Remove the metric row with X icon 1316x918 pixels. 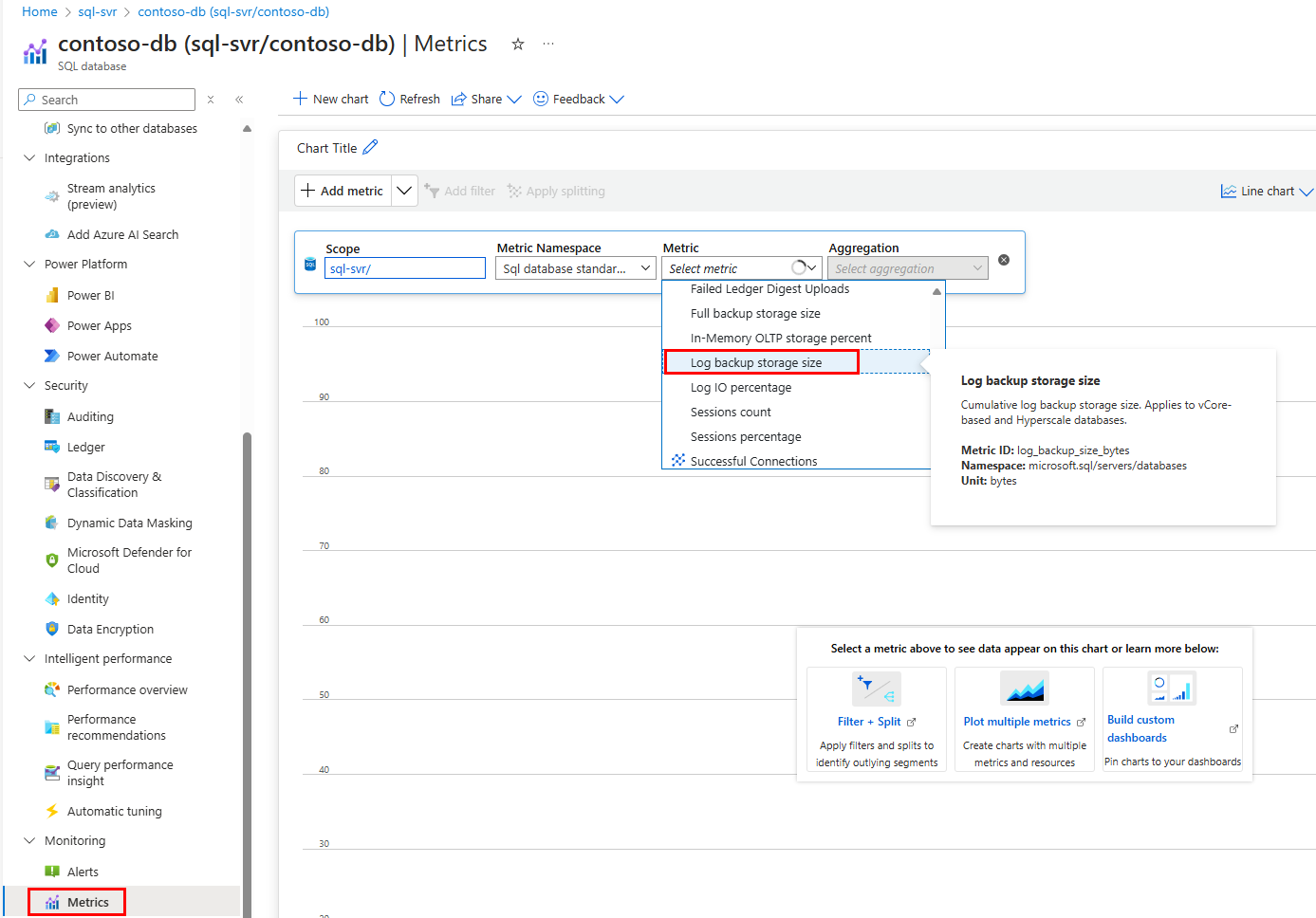pos(1004,260)
